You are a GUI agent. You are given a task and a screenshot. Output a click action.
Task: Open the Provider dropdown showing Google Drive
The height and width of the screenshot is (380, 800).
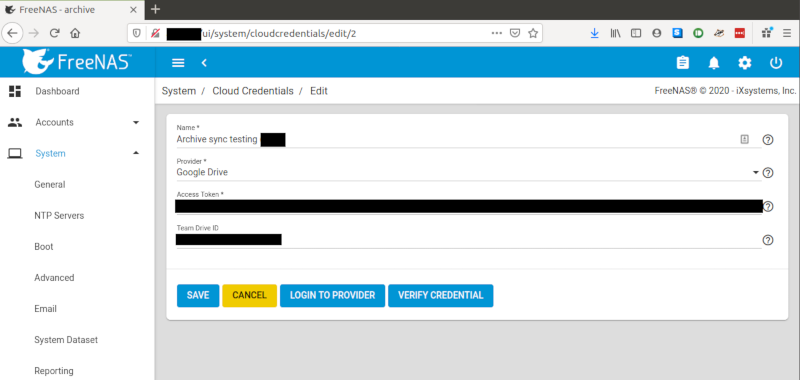[468, 172]
